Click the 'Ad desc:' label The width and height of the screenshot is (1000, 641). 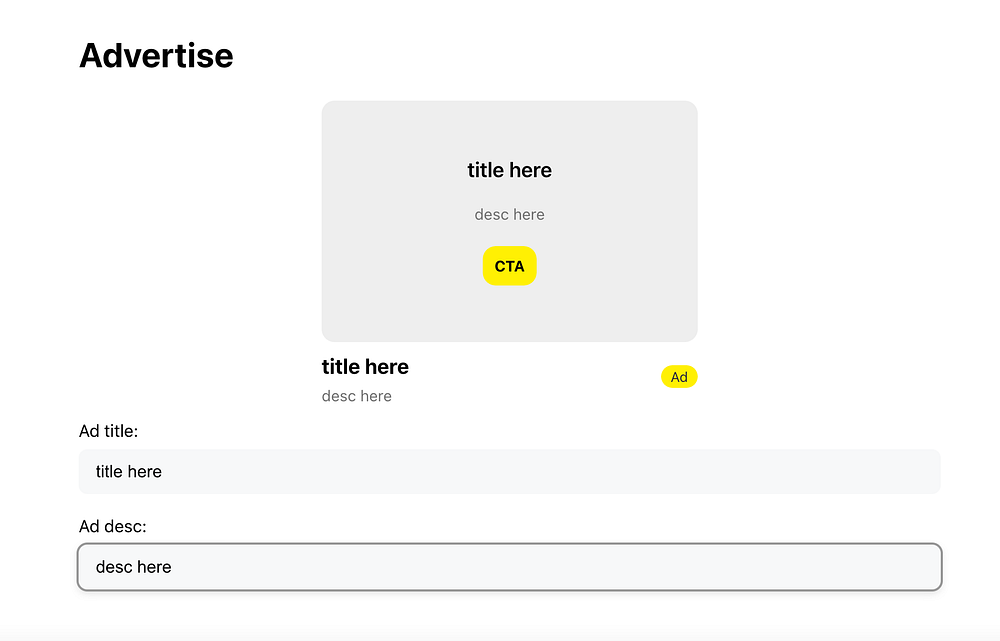click(113, 526)
